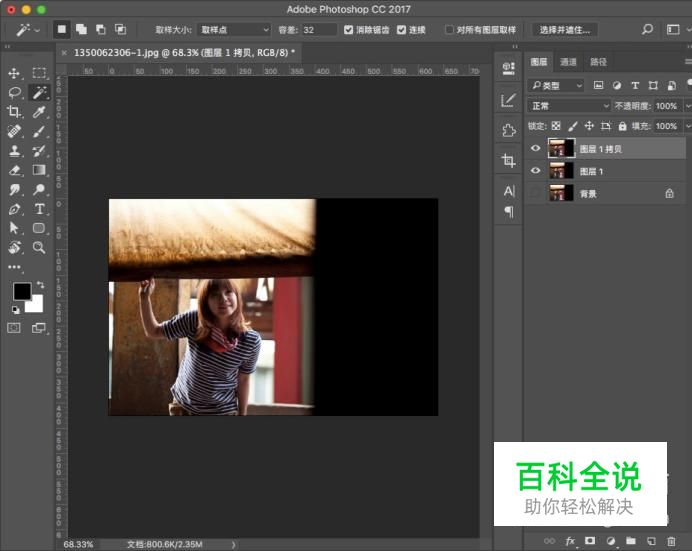
Task: Enable 对所有图层取样 checkbox
Action: click(449, 30)
